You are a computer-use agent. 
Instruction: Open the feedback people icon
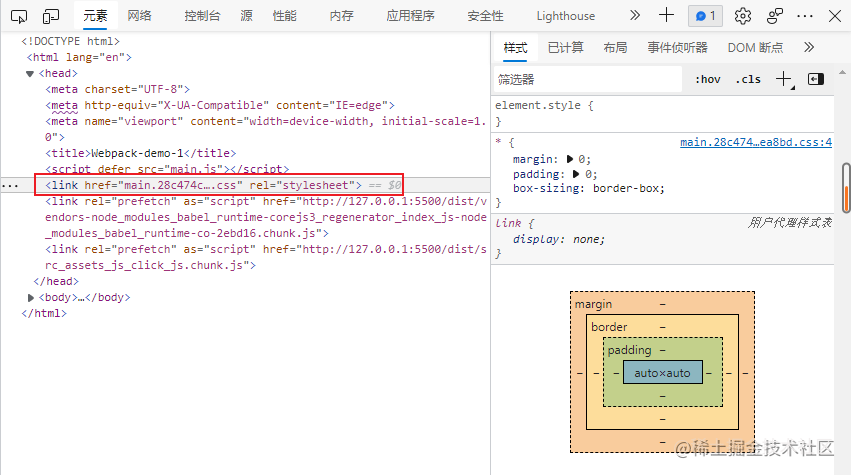774,16
